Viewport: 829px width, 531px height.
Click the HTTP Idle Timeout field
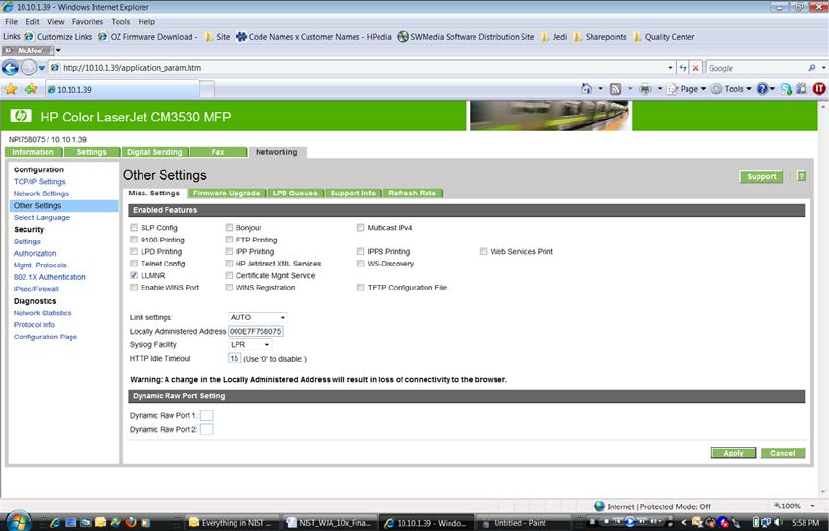(234, 359)
